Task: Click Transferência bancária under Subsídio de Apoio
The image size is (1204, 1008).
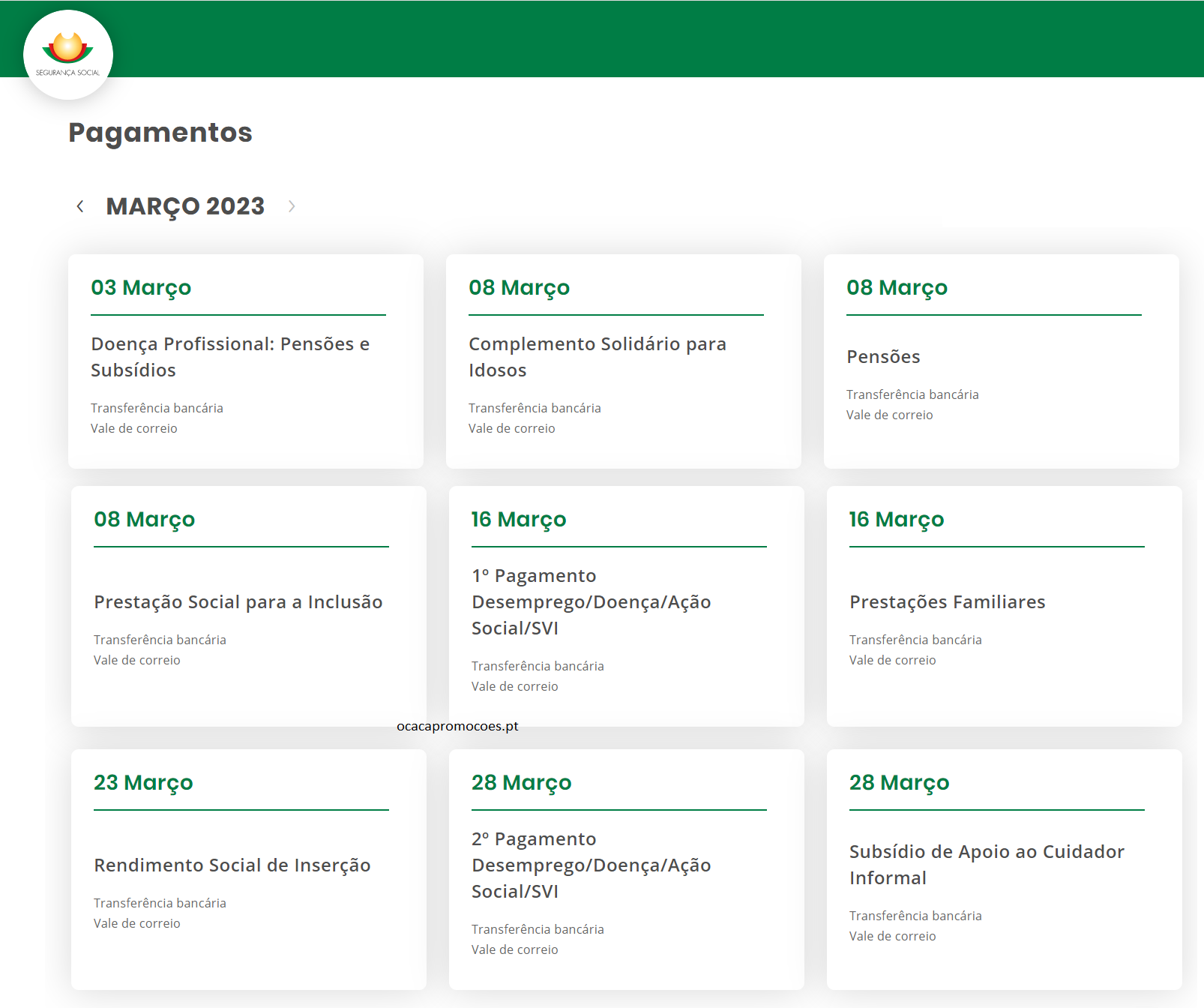Action: (x=915, y=916)
